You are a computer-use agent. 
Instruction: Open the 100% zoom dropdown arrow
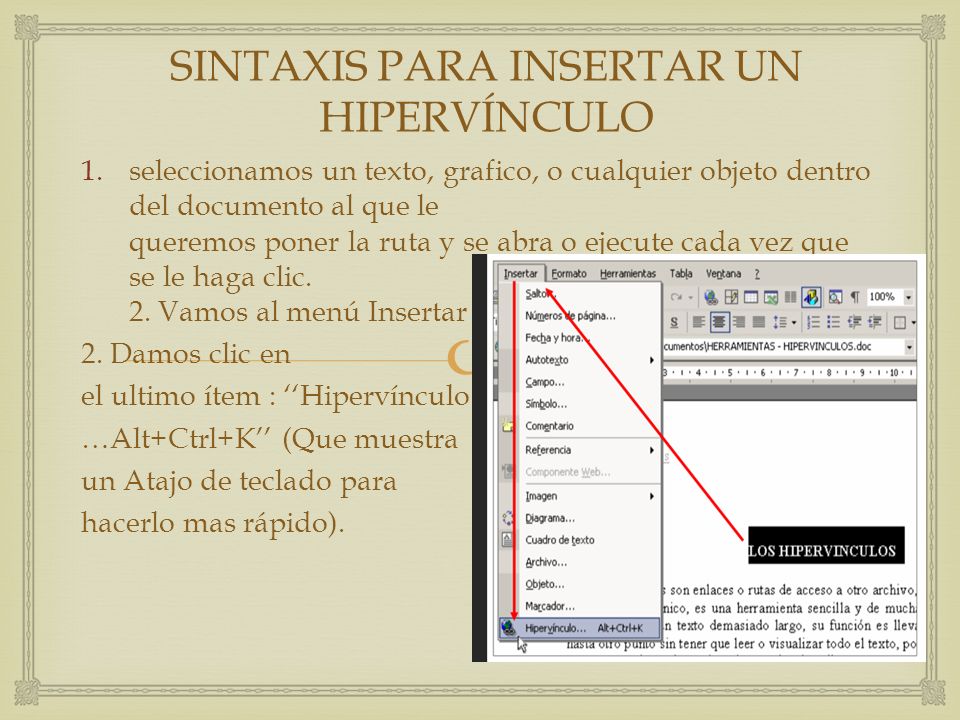click(x=909, y=297)
